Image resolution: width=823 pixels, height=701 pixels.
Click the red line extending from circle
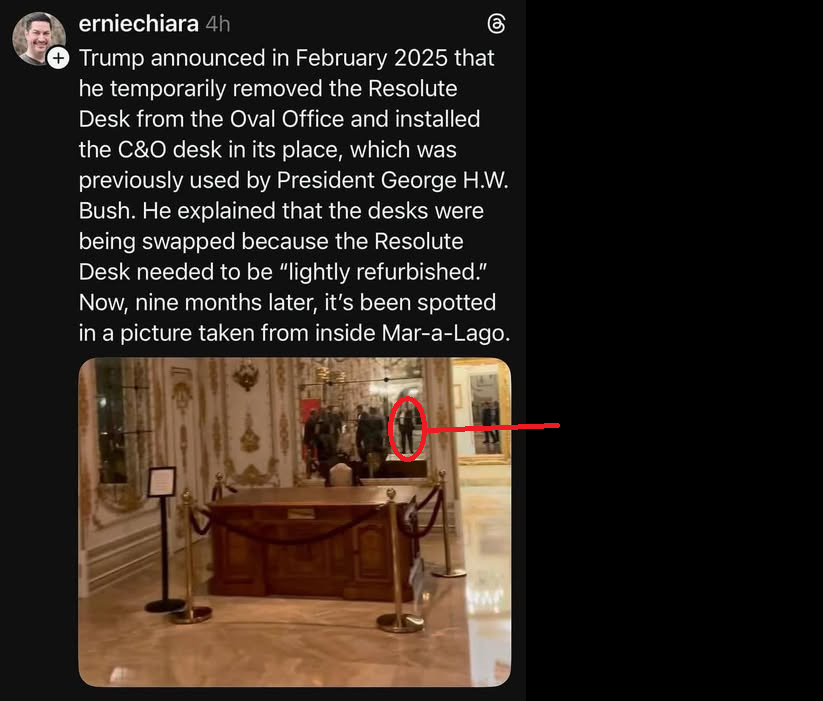[x=491, y=428]
